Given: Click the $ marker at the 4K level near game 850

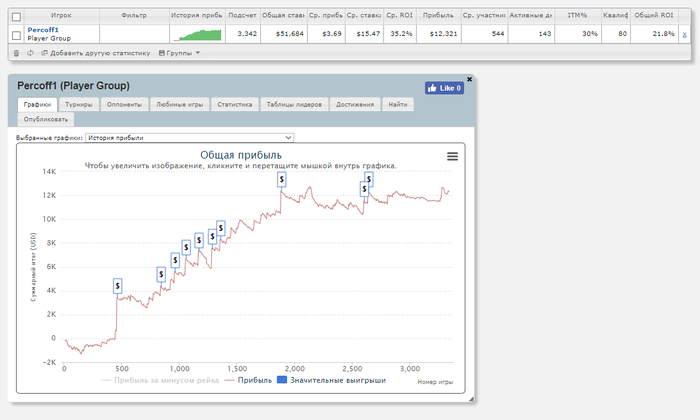Looking at the screenshot, I should point(161,274).
